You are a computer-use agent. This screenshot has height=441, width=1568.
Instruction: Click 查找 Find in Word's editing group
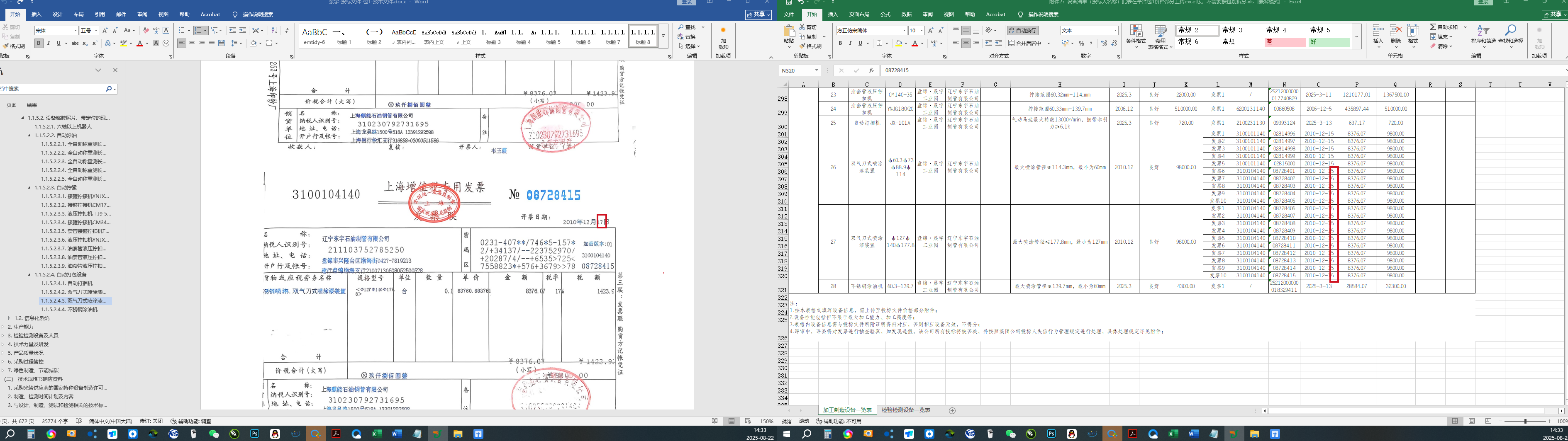pos(687,27)
